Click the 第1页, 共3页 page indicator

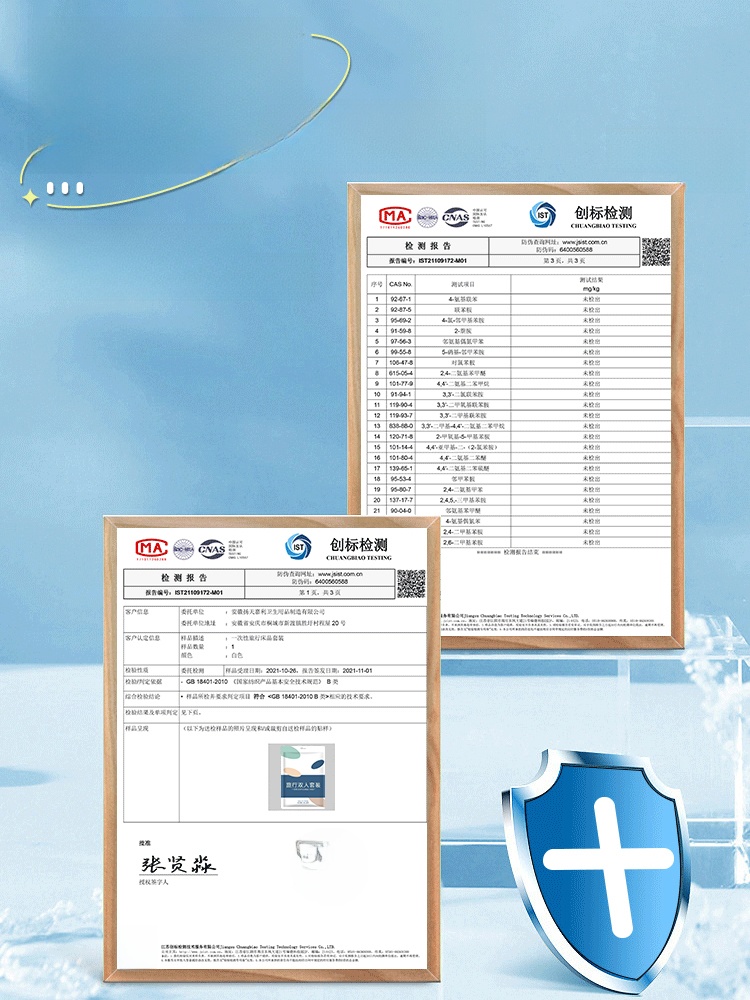click(320, 592)
